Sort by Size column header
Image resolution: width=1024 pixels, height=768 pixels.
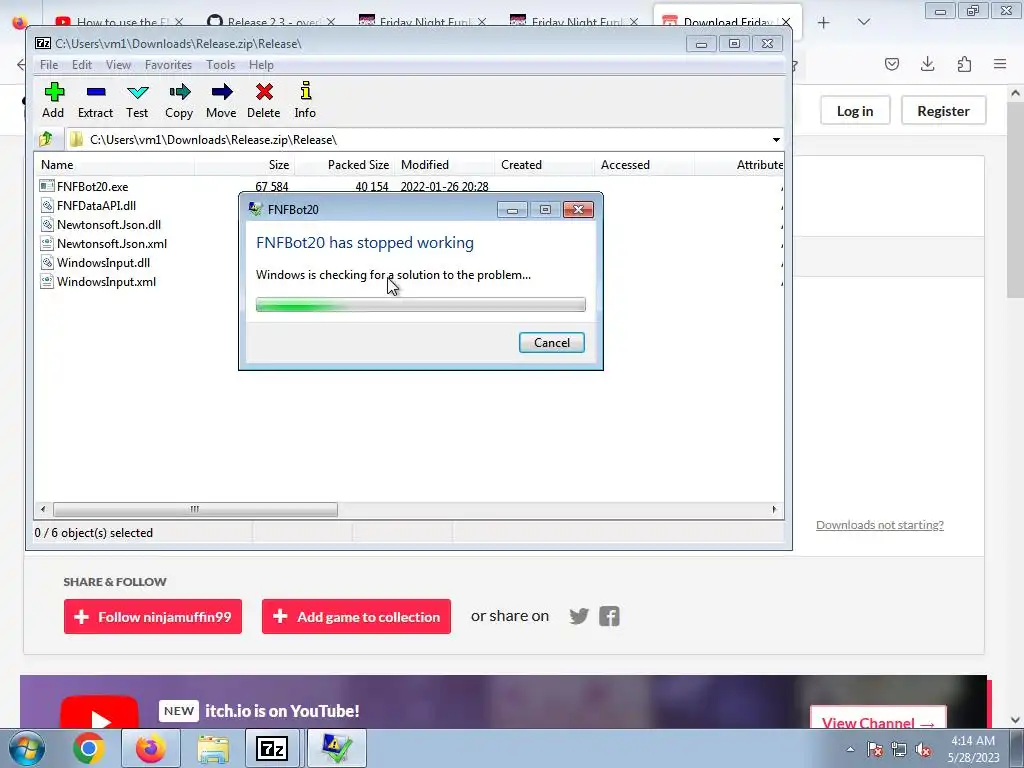tap(244, 165)
